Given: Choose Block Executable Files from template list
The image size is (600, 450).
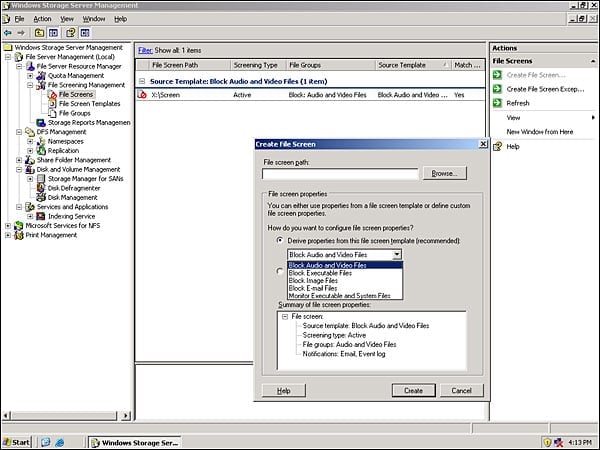Looking at the screenshot, I should coord(345,273).
